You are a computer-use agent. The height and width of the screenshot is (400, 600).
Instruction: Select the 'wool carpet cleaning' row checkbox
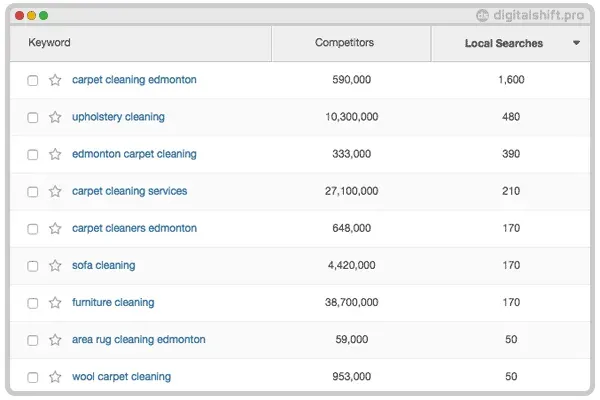pos(33,377)
